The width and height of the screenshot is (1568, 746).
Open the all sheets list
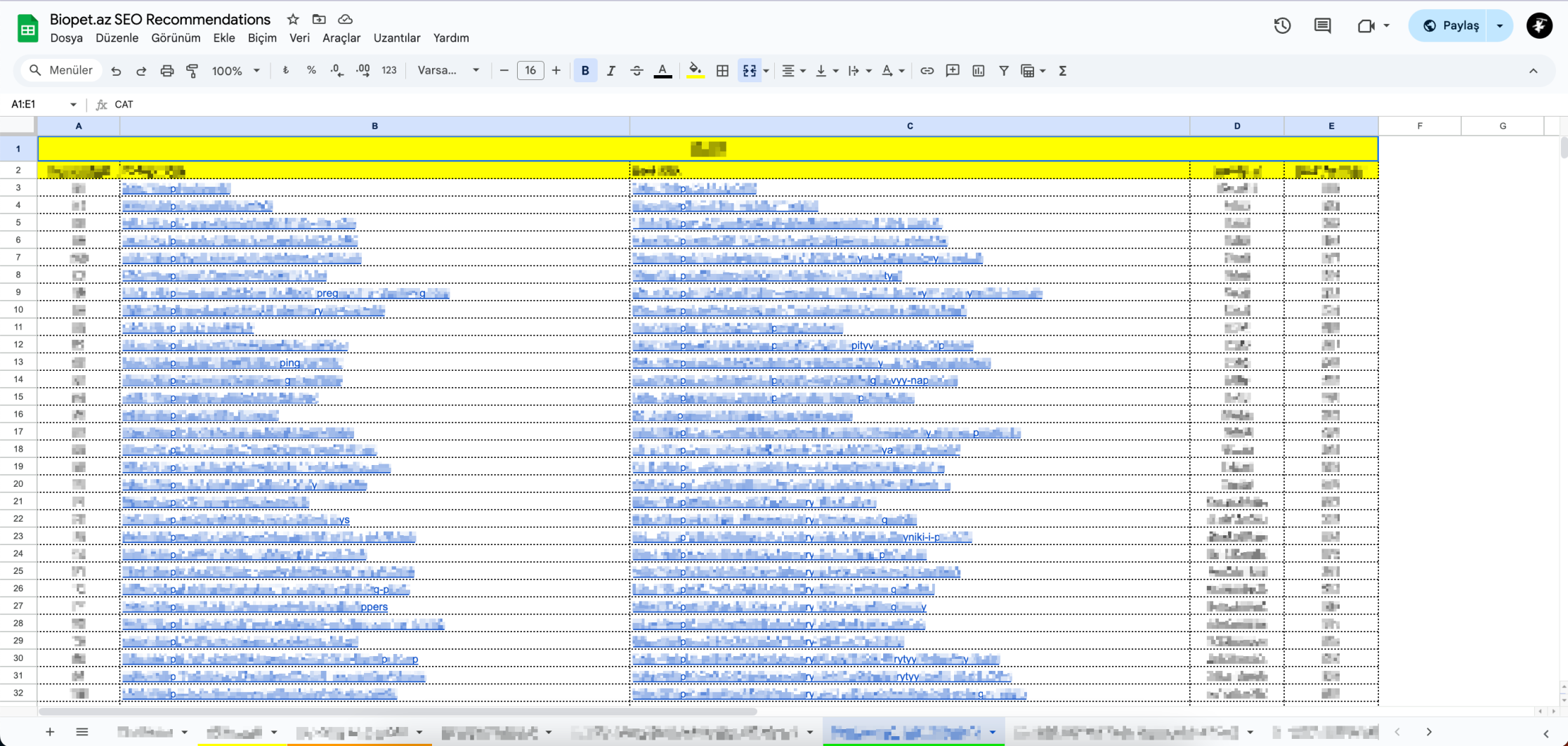pos(82,732)
